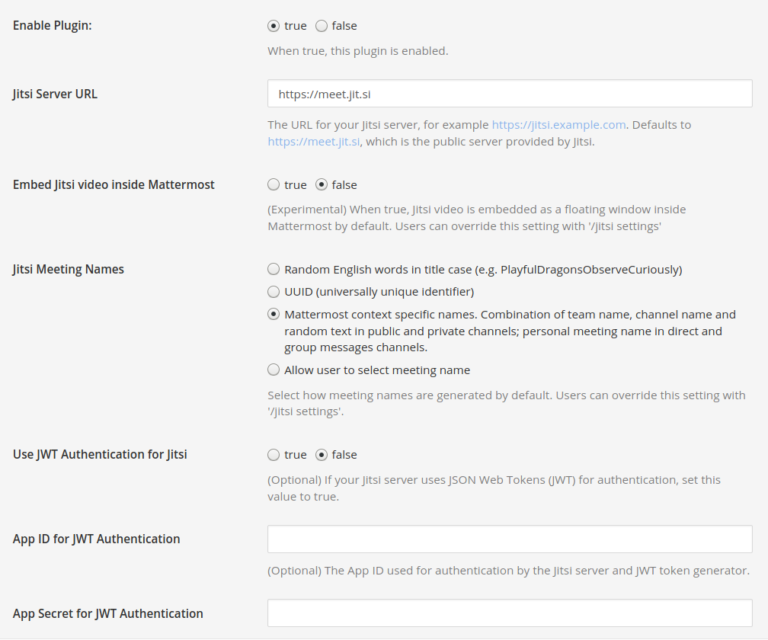Select false for Use JWT Authentication
768x640 pixels.
321,455
